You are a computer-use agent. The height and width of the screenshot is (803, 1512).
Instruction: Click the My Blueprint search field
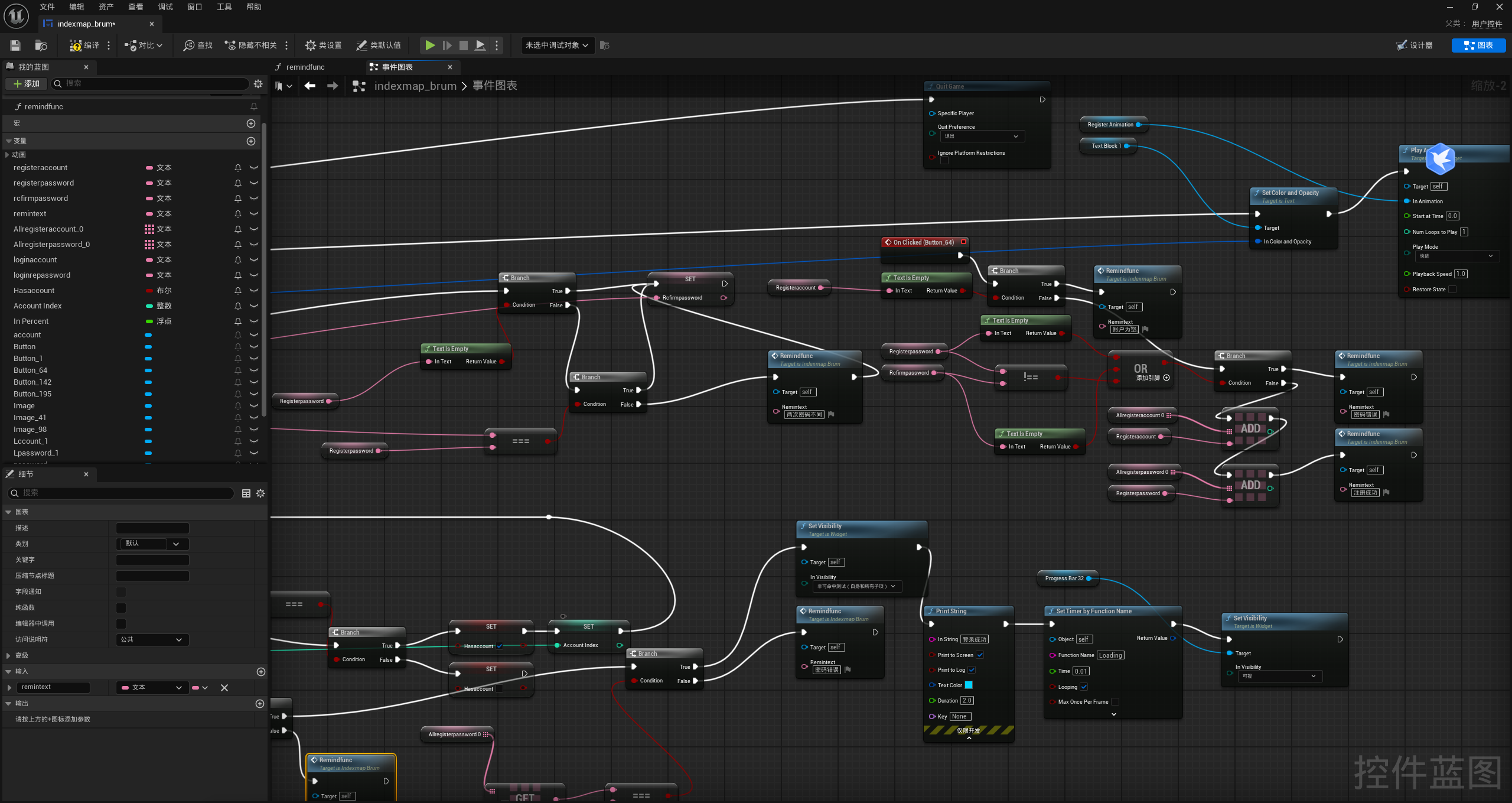coord(150,84)
